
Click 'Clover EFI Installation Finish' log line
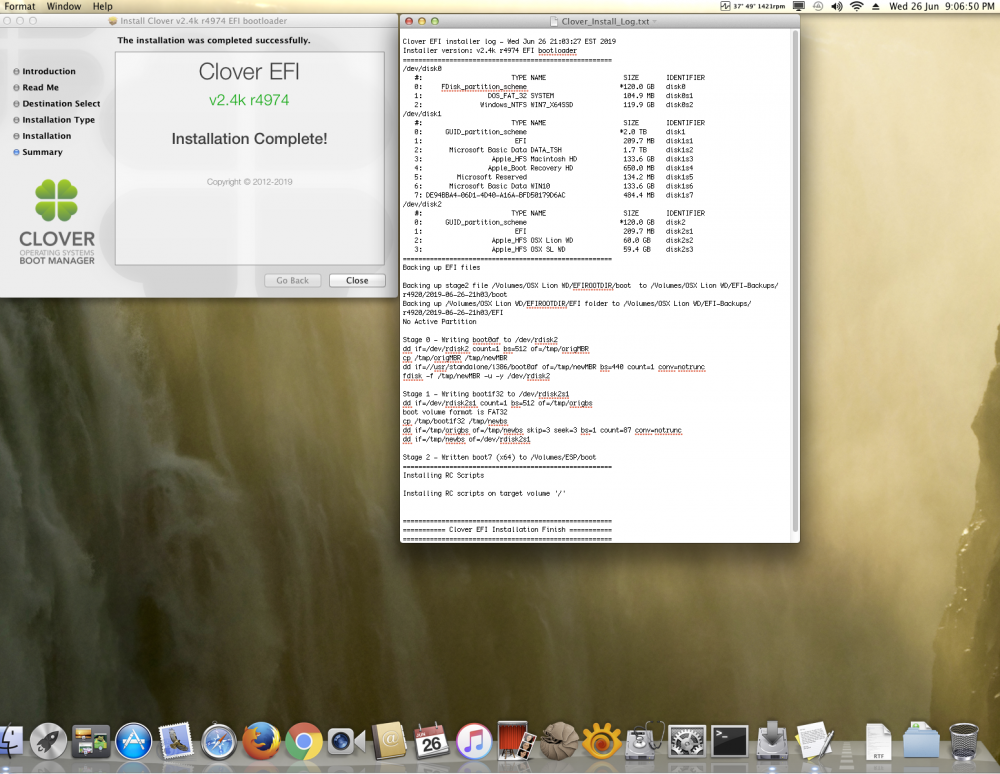pyautogui.click(x=507, y=530)
